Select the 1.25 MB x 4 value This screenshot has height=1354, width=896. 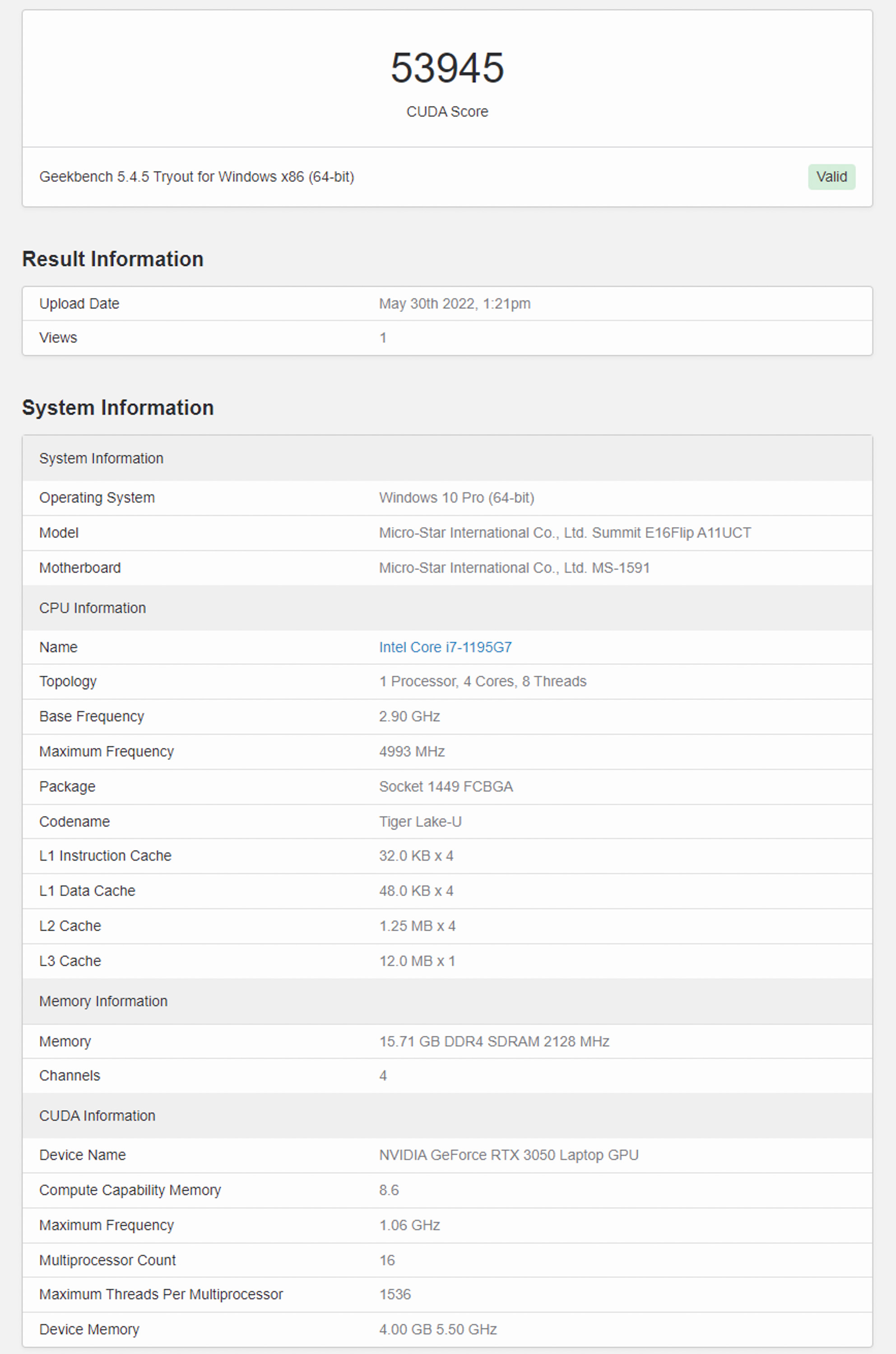[x=417, y=926]
